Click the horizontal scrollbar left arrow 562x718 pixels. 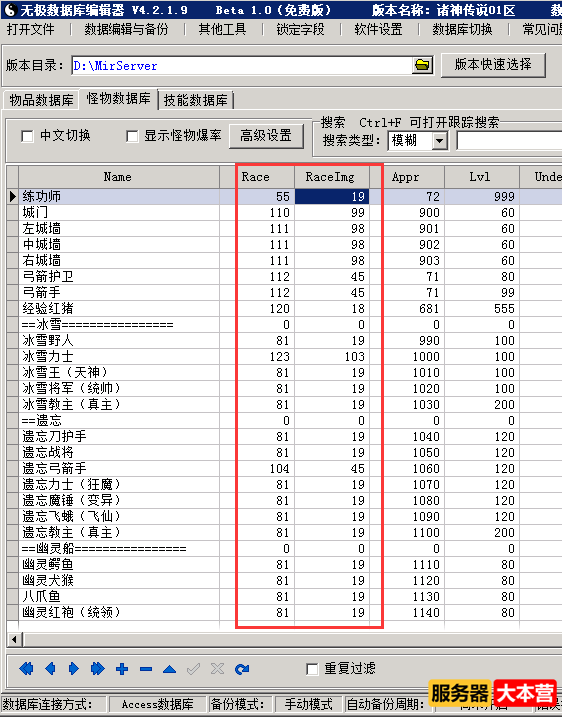(x=14, y=639)
